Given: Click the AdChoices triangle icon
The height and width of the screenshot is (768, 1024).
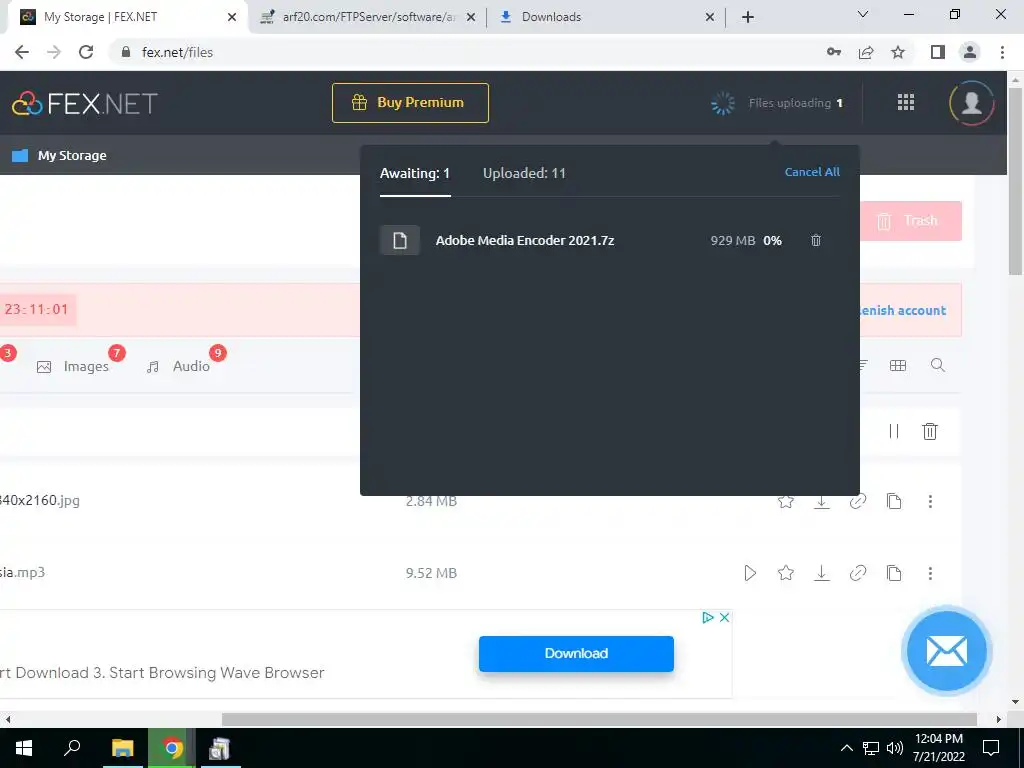Looking at the screenshot, I should coord(708,617).
